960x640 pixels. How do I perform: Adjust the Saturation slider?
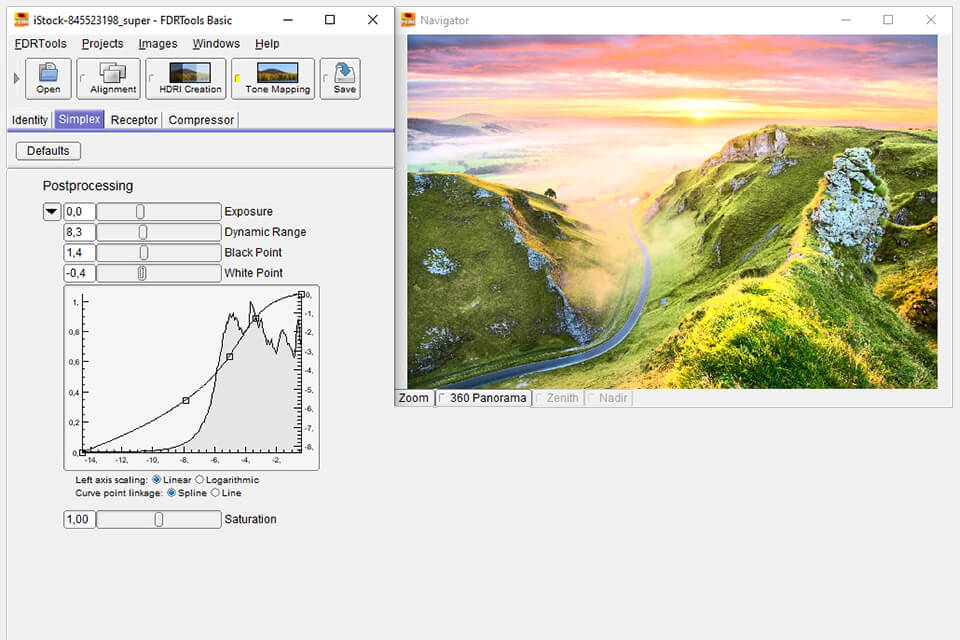click(158, 519)
